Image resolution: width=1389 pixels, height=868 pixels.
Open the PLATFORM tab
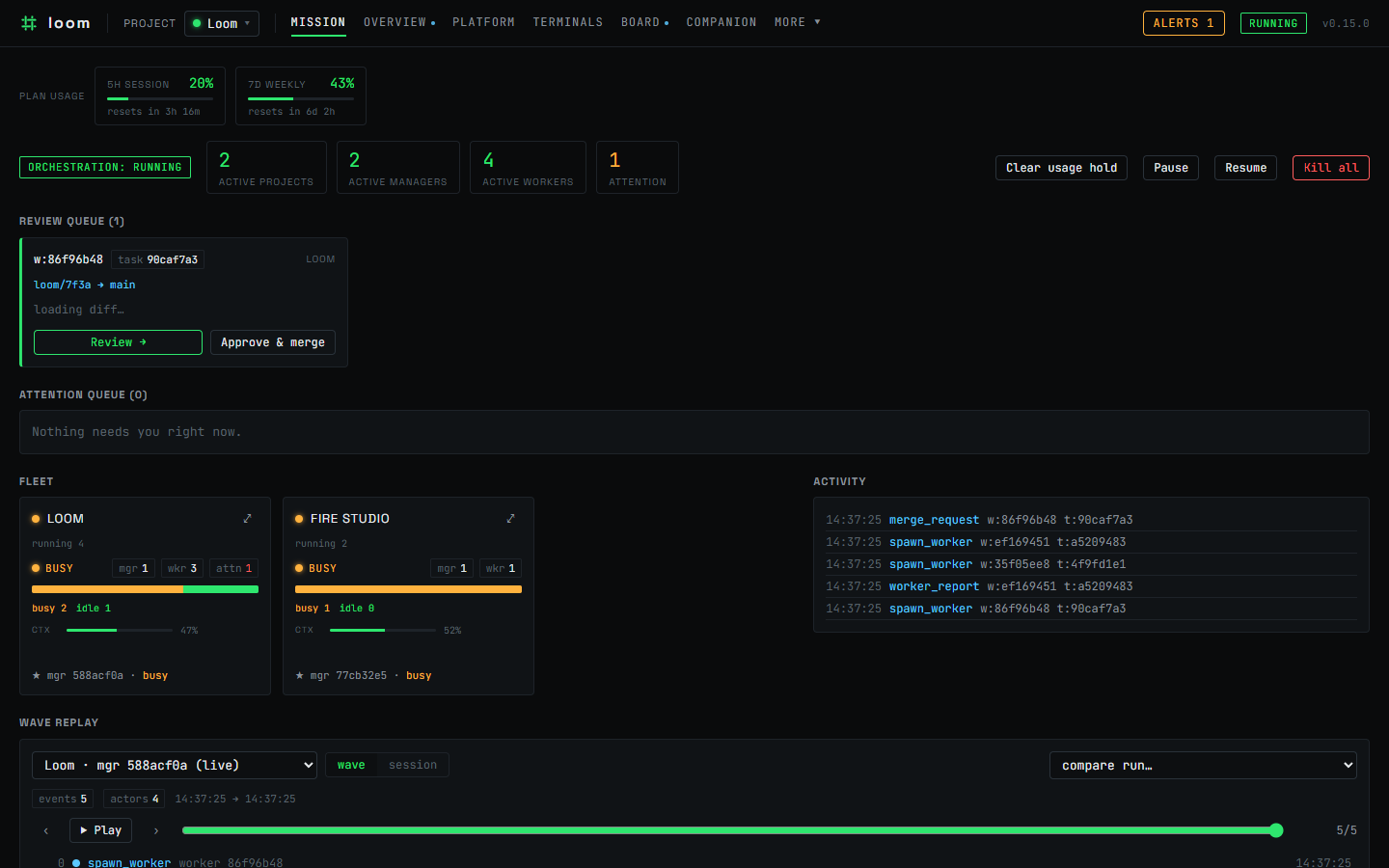click(x=483, y=22)
